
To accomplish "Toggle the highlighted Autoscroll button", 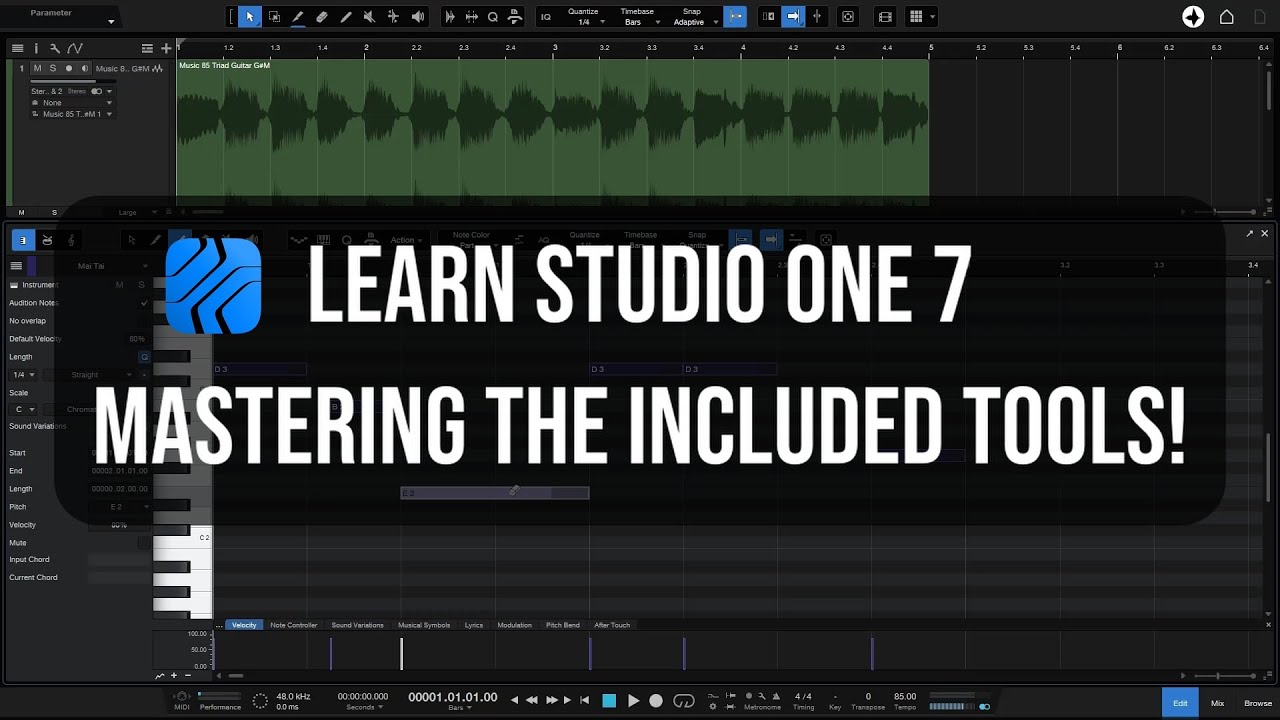I will [793, 16].
